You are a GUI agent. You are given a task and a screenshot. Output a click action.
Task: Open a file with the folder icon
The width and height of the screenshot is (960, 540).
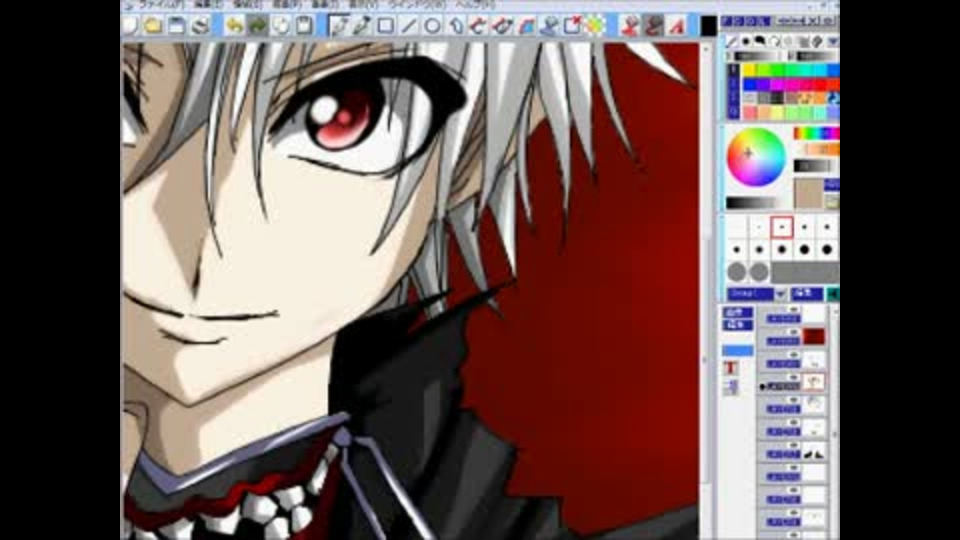153,26
